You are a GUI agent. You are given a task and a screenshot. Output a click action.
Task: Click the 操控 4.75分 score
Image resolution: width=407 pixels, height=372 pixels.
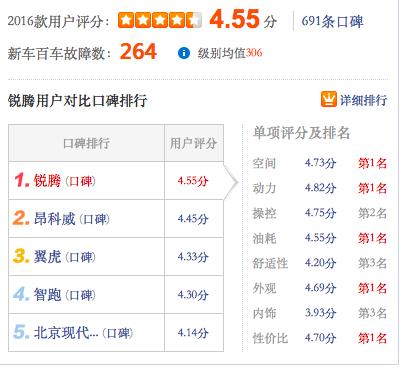click(x=320, y=213)
